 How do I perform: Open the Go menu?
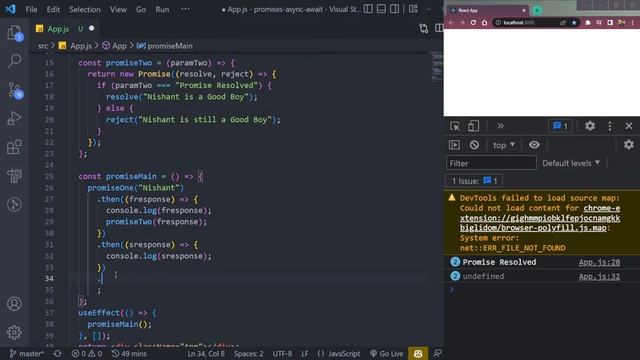pos(141,9)
